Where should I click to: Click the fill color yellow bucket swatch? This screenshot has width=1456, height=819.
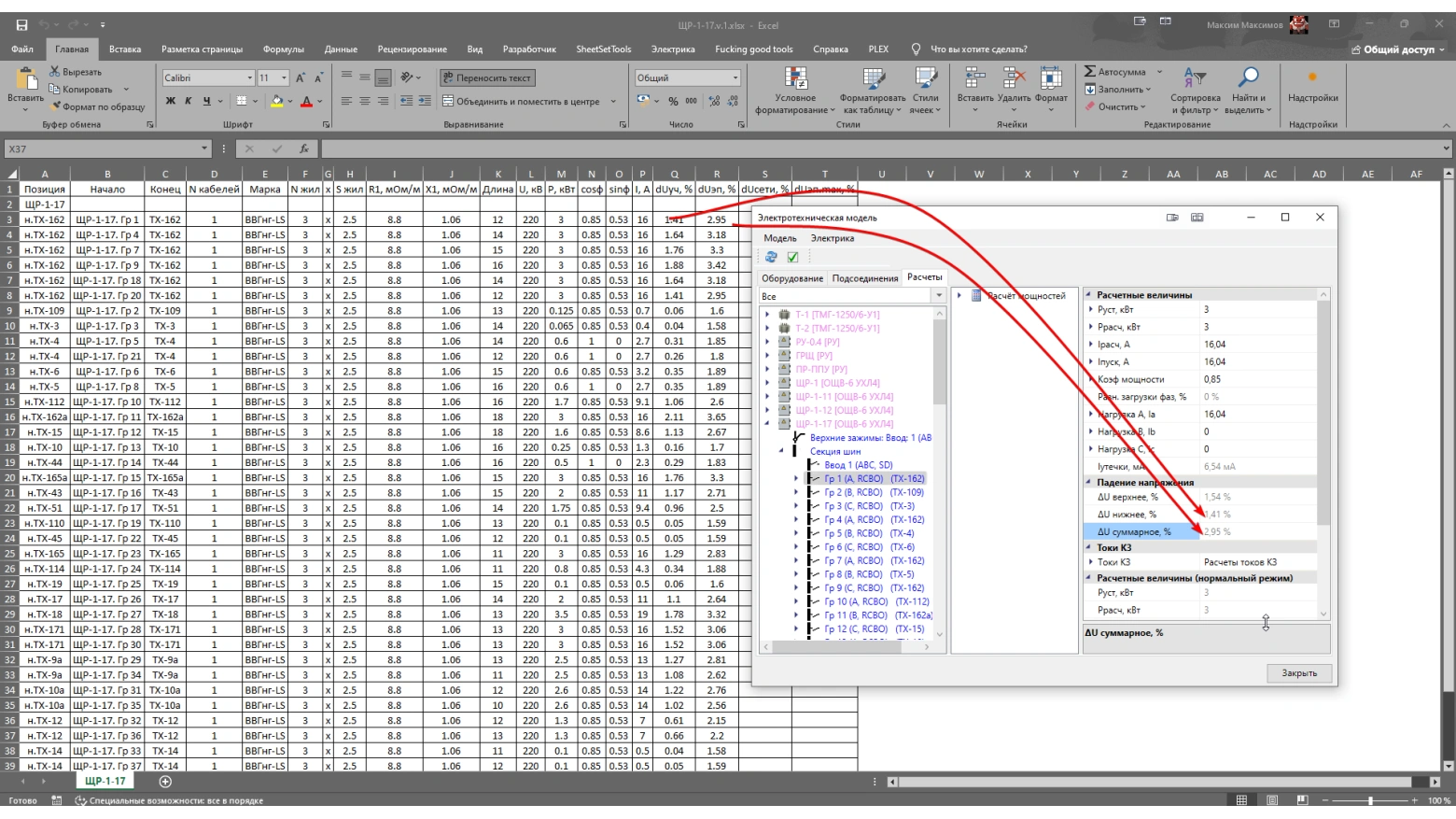click(276, 101)
